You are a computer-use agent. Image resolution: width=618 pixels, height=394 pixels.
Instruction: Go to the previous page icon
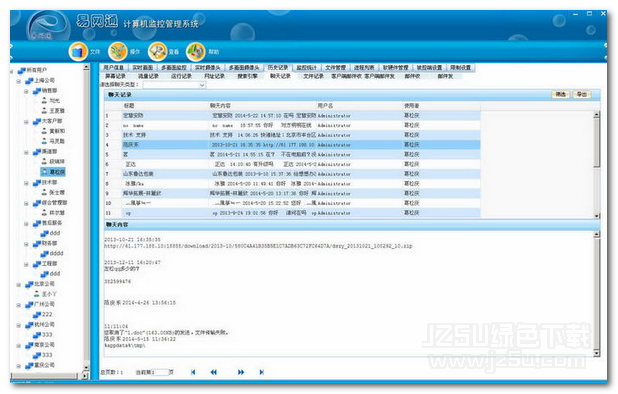pos(214,372)
